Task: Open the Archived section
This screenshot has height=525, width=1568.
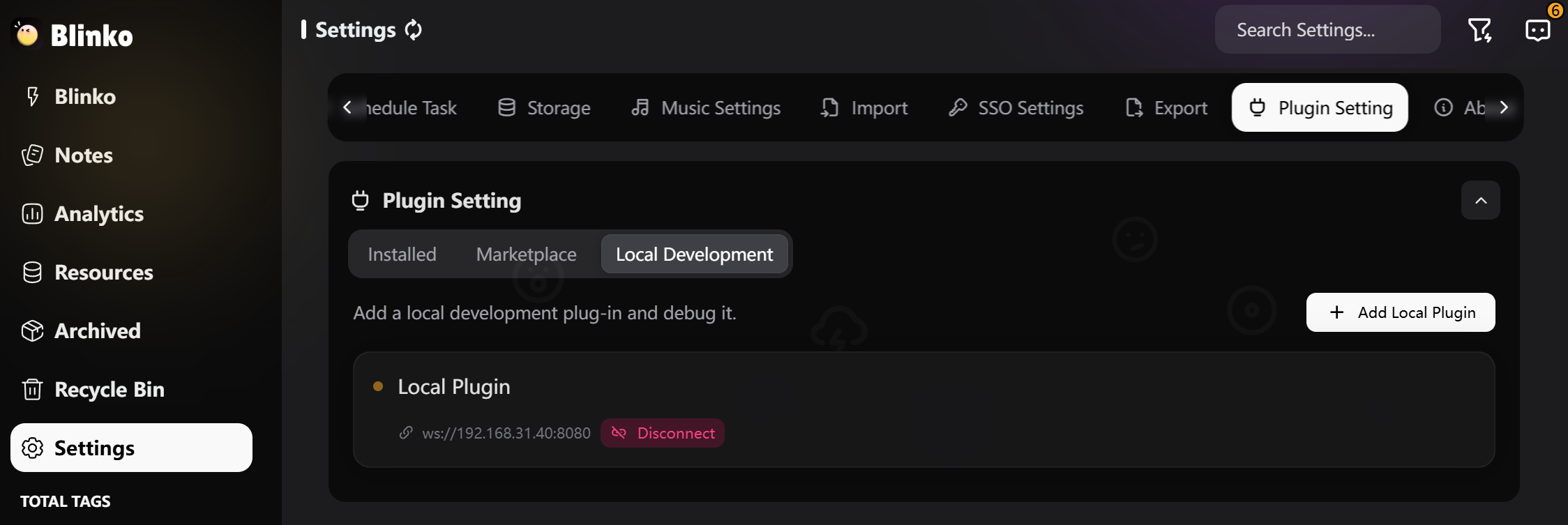Action: [x=131, y=330]
